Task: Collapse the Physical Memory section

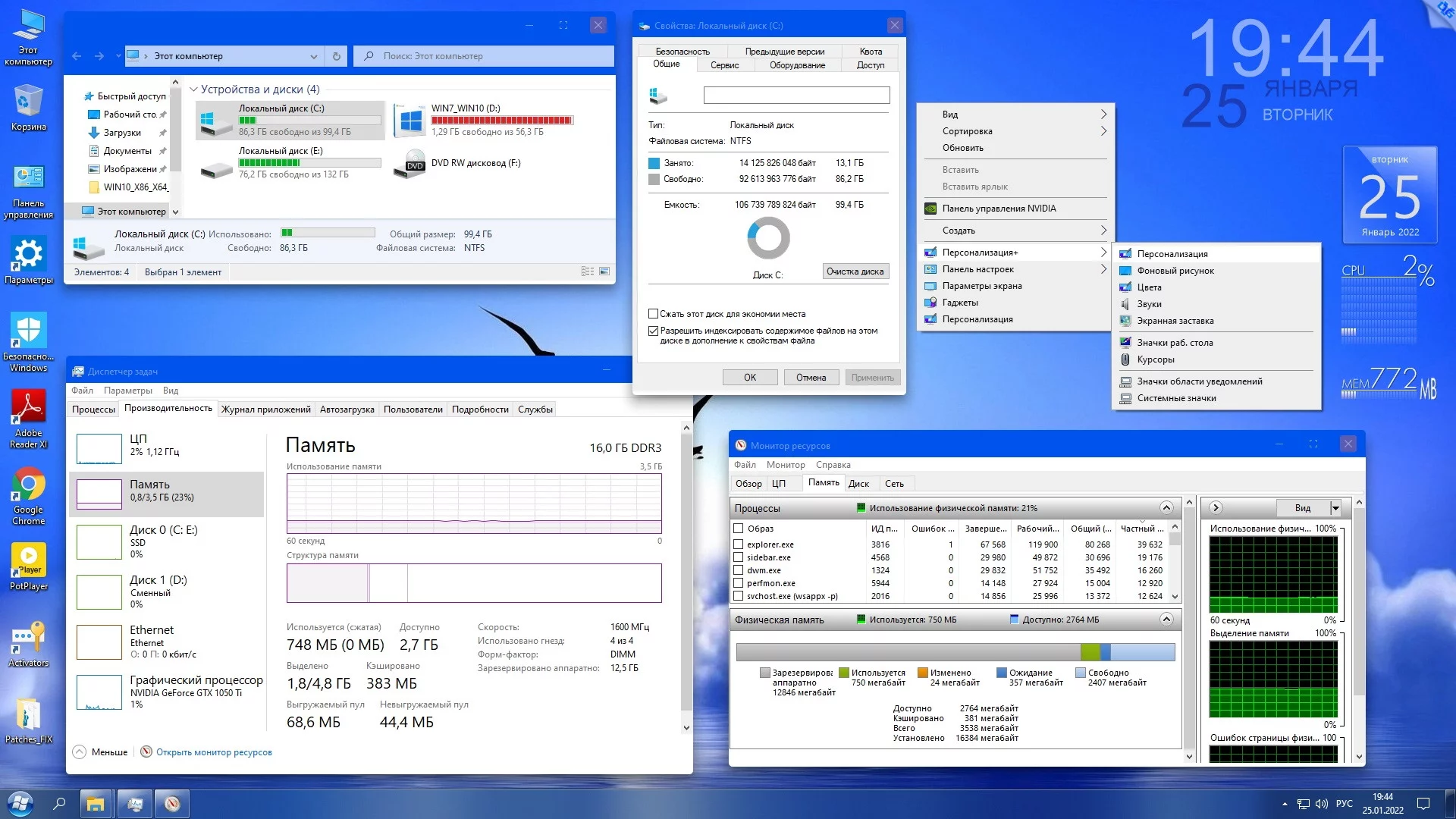Action: coord(1166,620)
